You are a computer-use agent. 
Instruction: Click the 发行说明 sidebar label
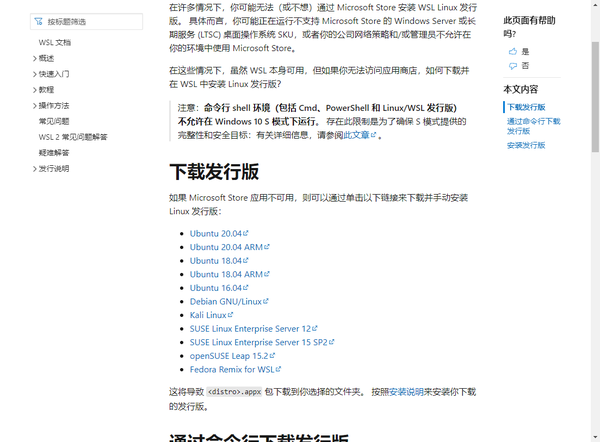(x=54, y=168)
